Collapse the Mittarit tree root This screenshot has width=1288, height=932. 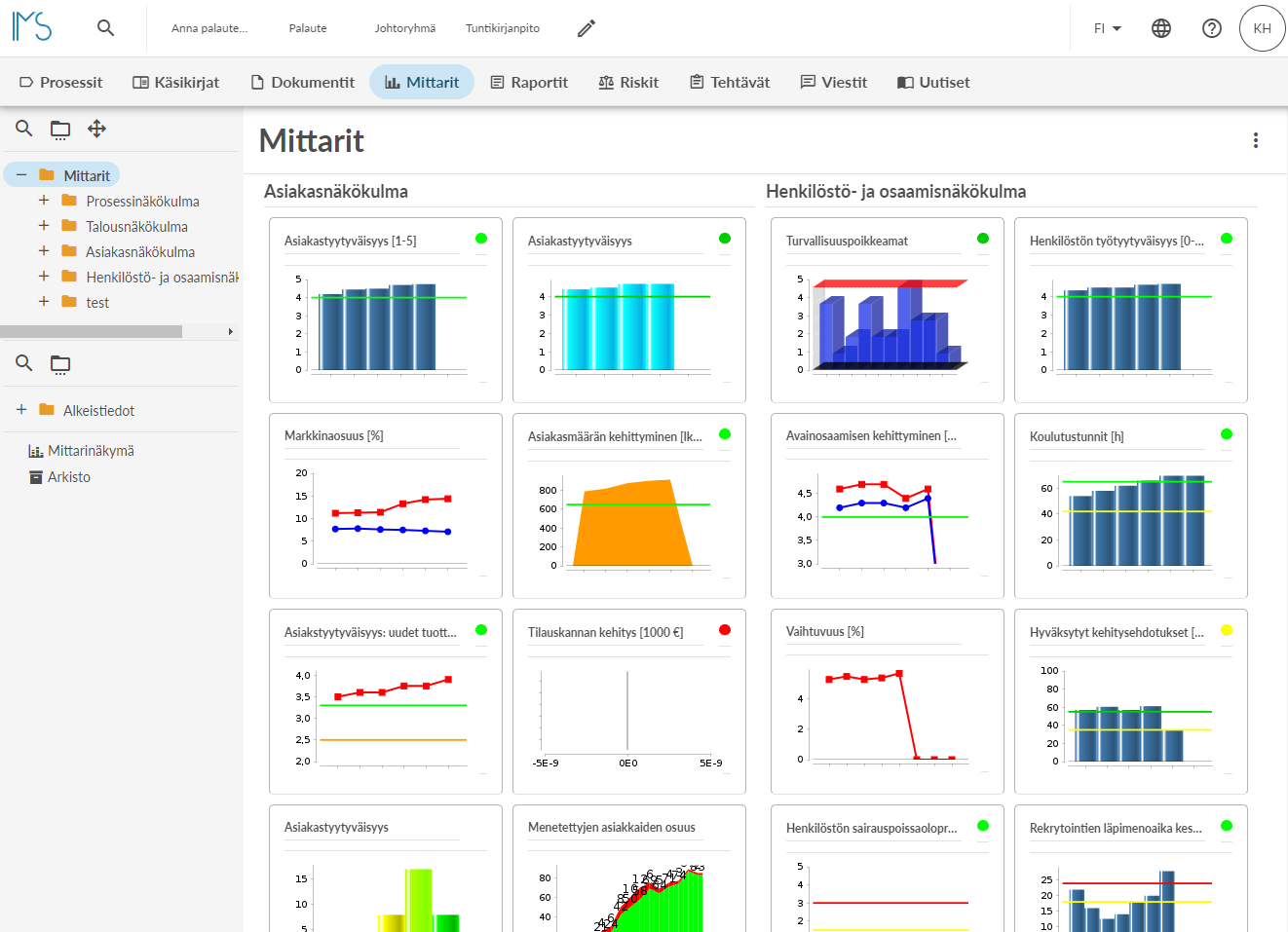21,175
